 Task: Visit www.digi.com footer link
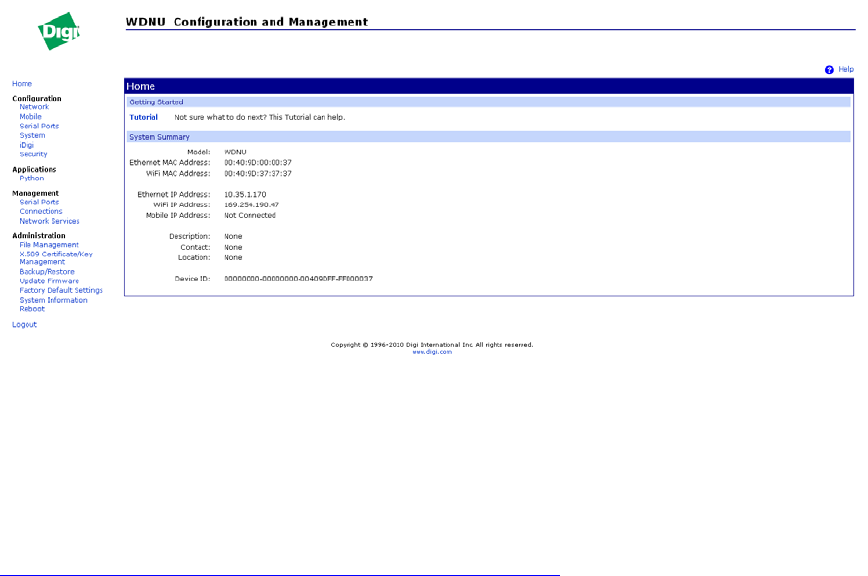(x=432, y=352)
